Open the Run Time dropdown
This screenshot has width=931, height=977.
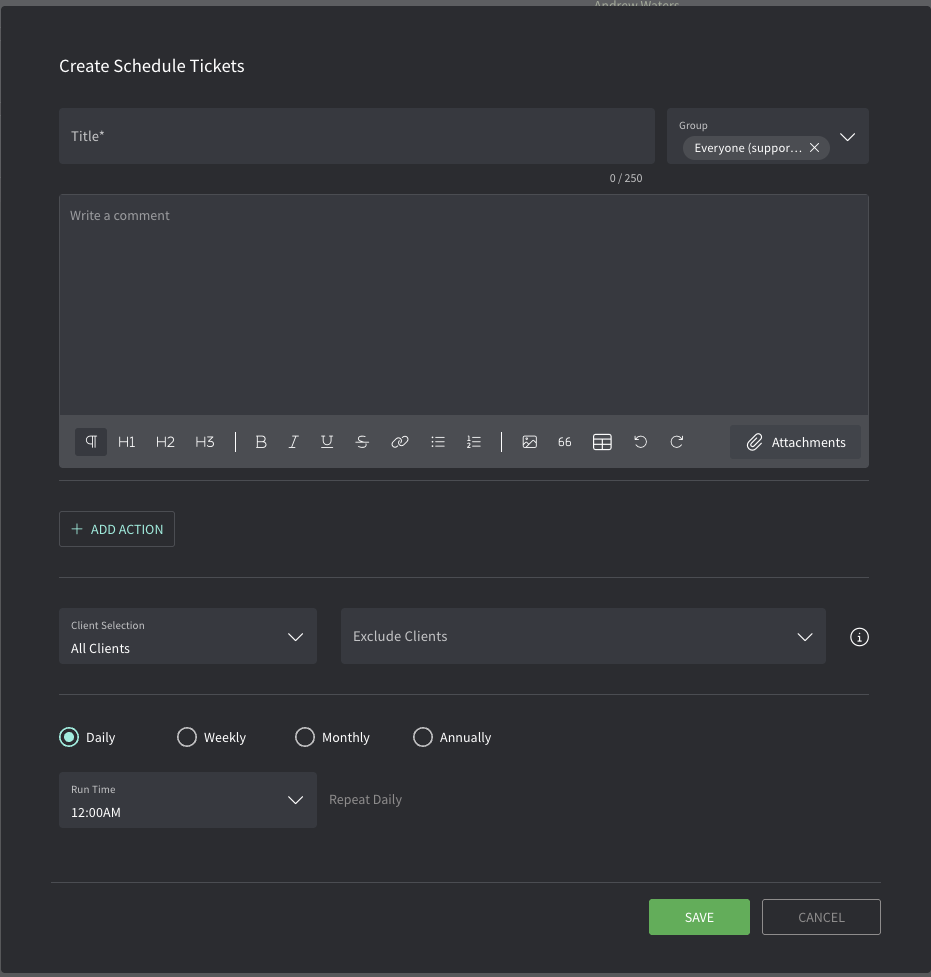[x=188, y=800]
